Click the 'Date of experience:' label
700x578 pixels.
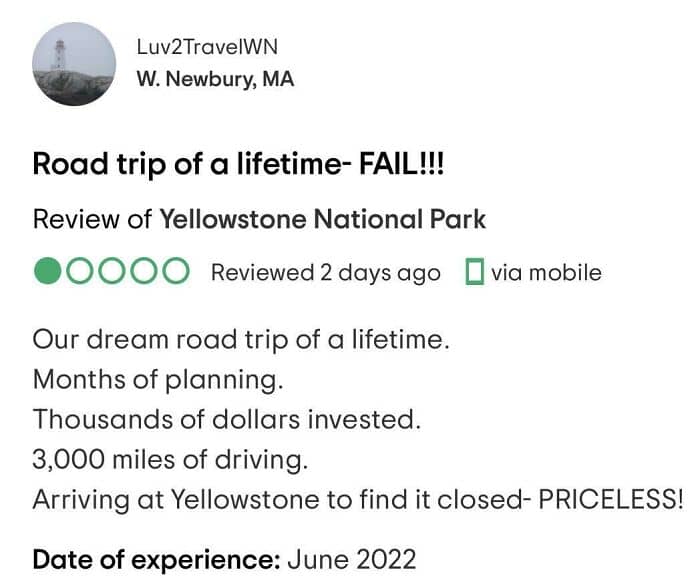click(x=156, y=559)
